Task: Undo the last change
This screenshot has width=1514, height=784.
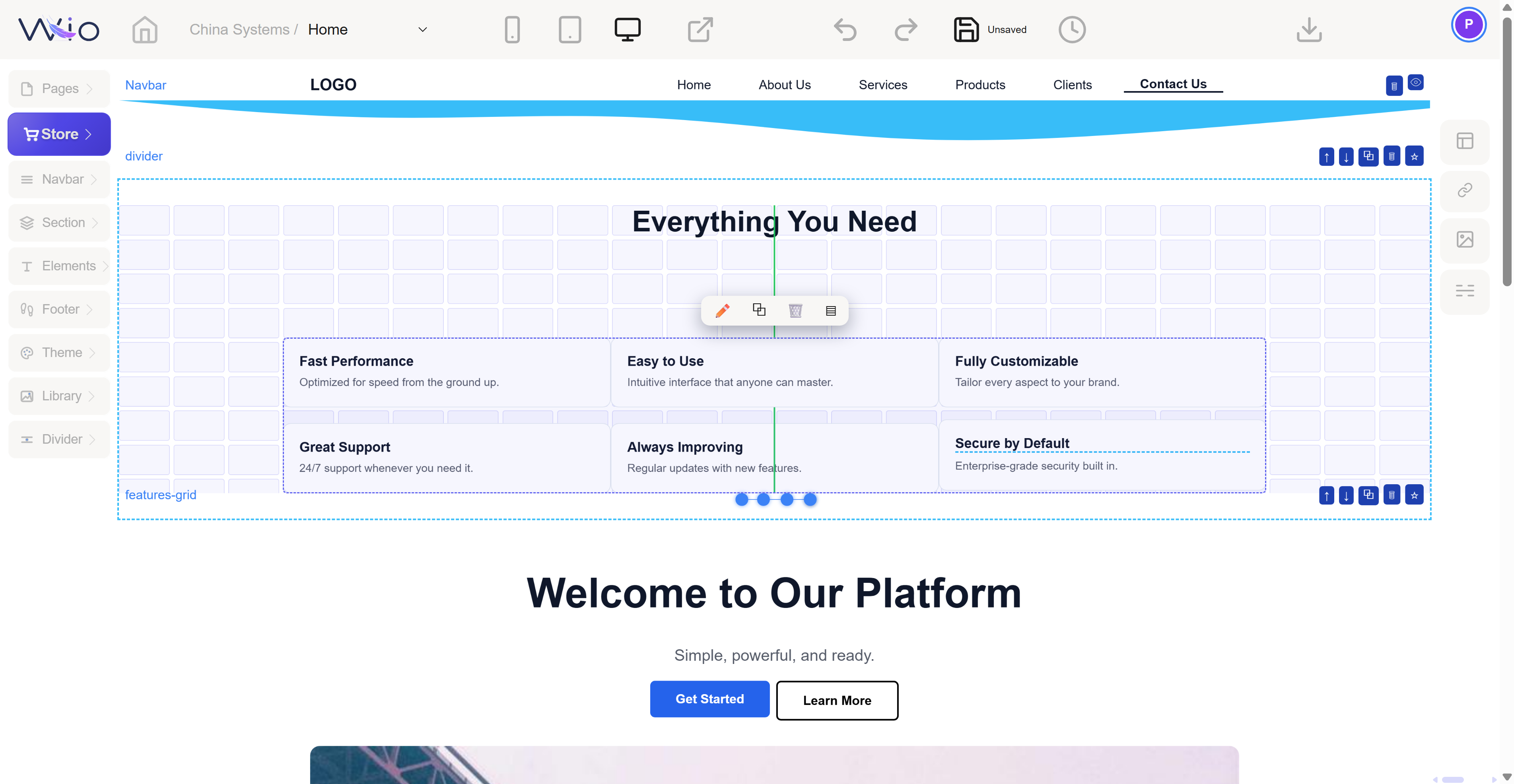Action: click(845, 29)
